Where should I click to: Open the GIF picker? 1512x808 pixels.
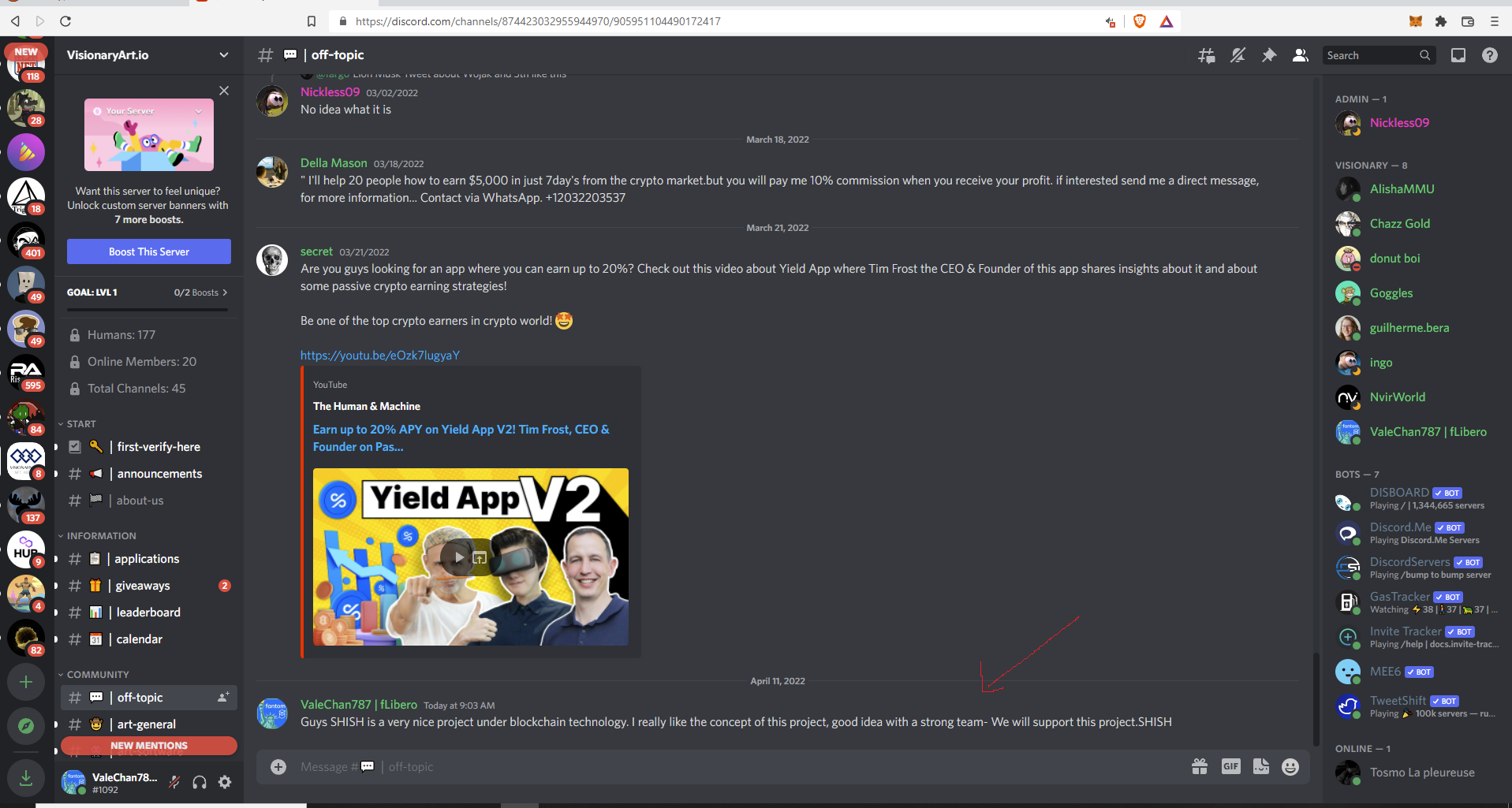click(x=1231, y=766)
